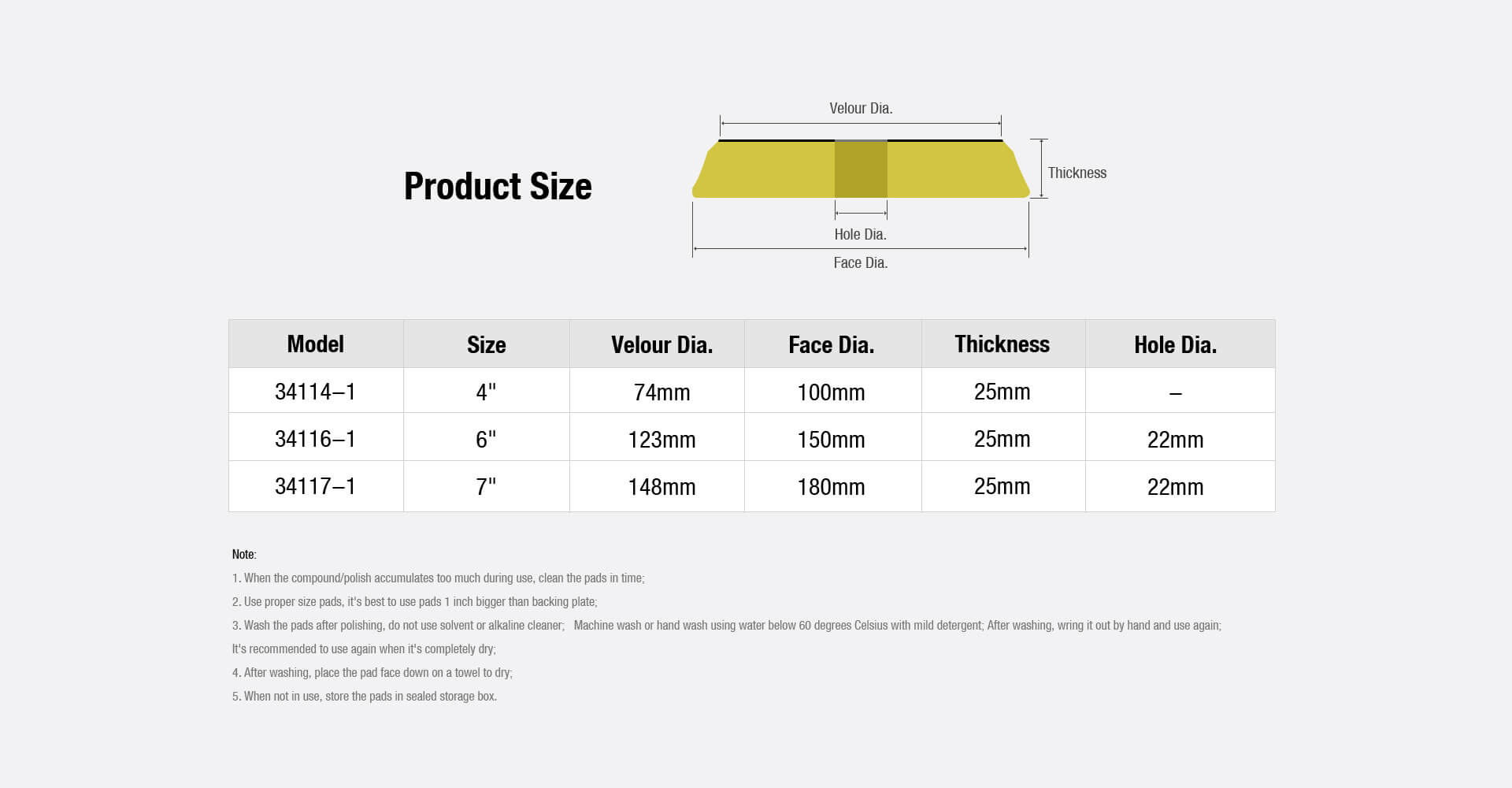Select model 34114–1 cell

tap(315, 392)
